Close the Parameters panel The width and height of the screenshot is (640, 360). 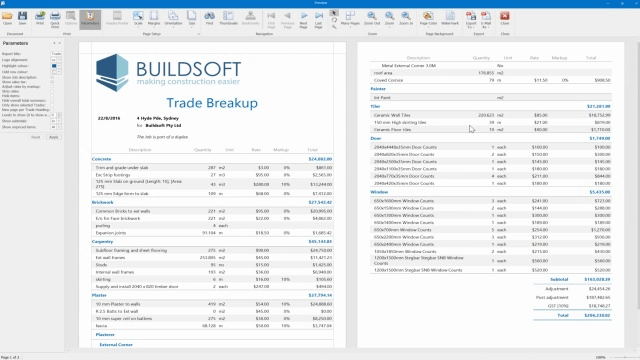60,43
